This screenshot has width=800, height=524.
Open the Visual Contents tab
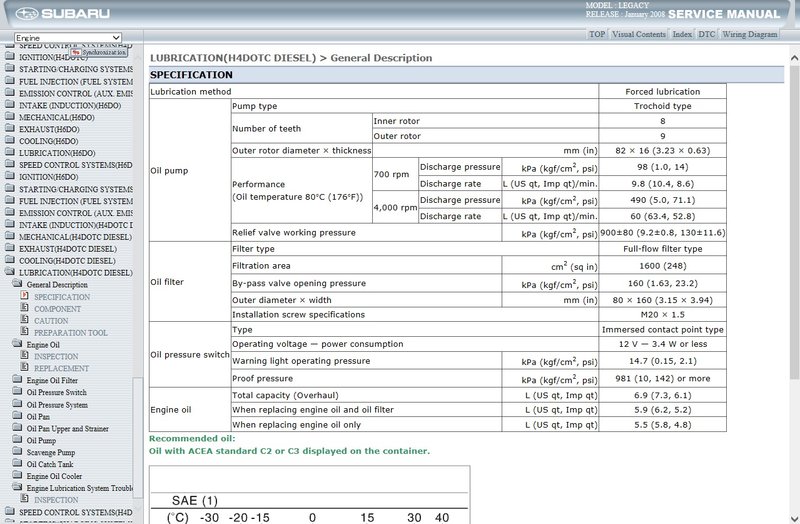(x=639, y=34)
